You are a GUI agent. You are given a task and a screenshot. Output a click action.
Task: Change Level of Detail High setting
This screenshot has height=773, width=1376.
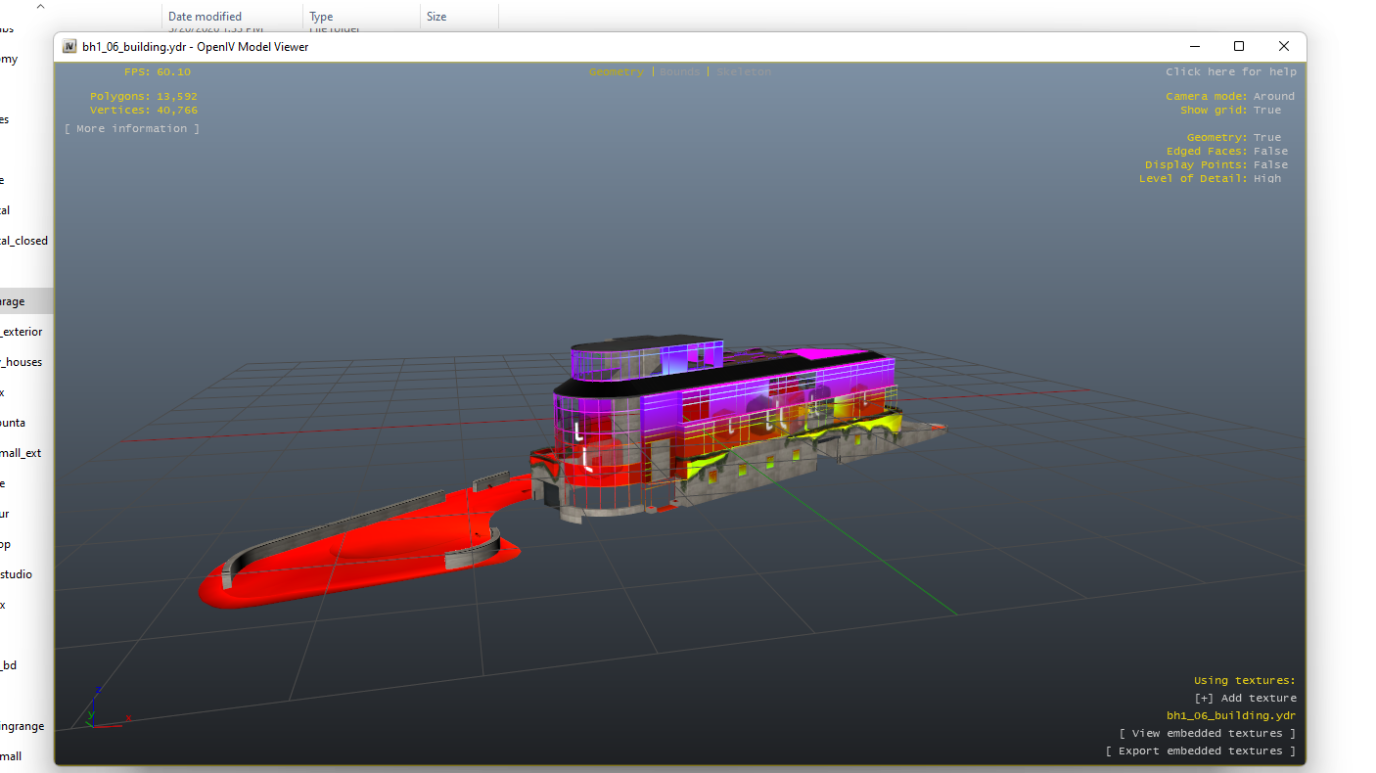1210,179
